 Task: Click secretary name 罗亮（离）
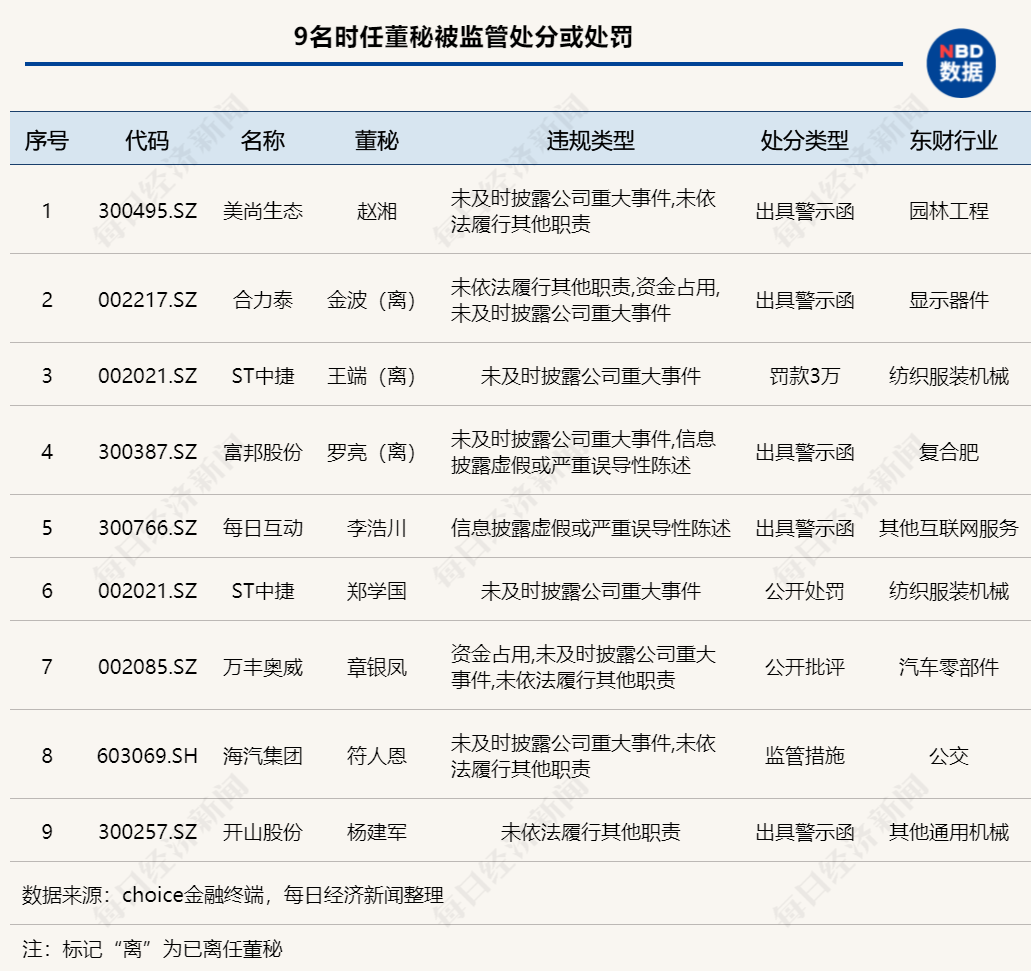372,452
